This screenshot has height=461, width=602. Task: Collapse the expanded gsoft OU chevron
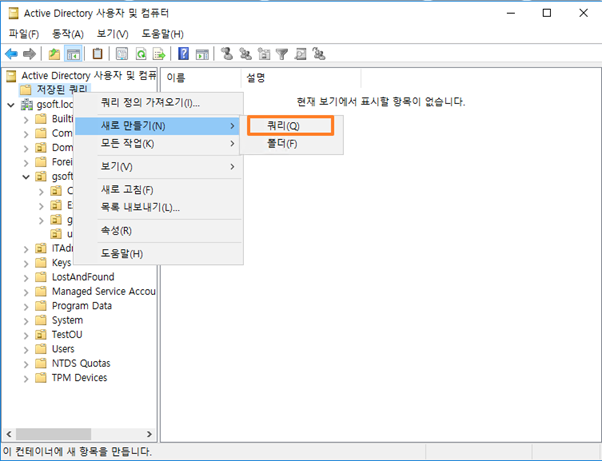pos(26,177)
